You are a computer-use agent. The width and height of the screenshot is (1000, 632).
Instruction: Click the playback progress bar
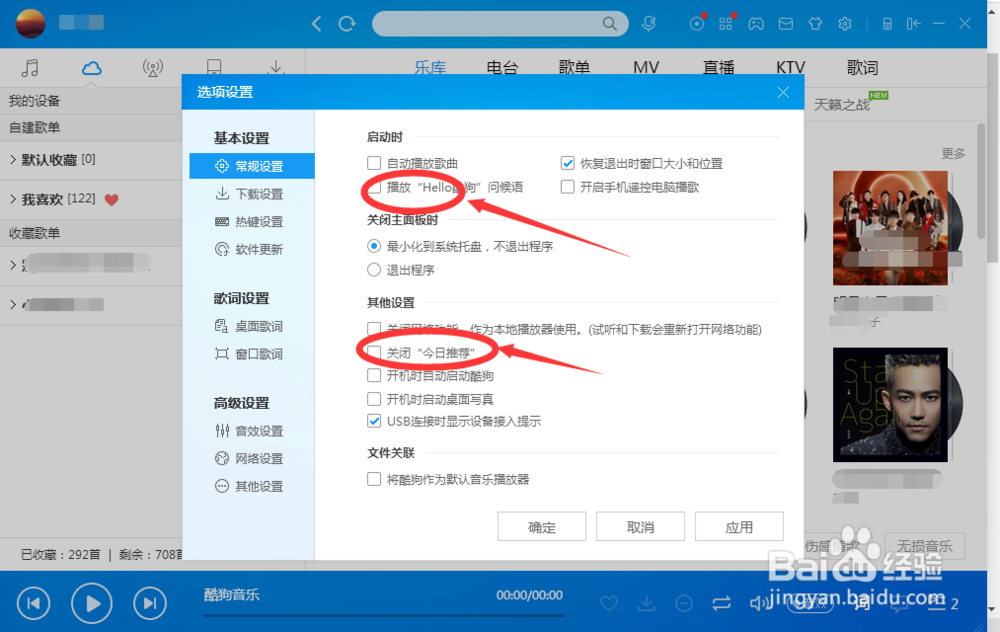[x=383, y=615]
